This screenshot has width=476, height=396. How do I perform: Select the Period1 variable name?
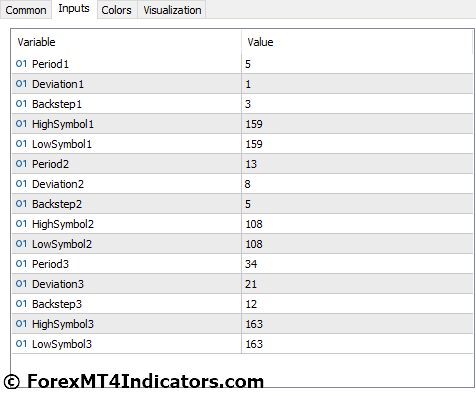click(x=50, y=64)
